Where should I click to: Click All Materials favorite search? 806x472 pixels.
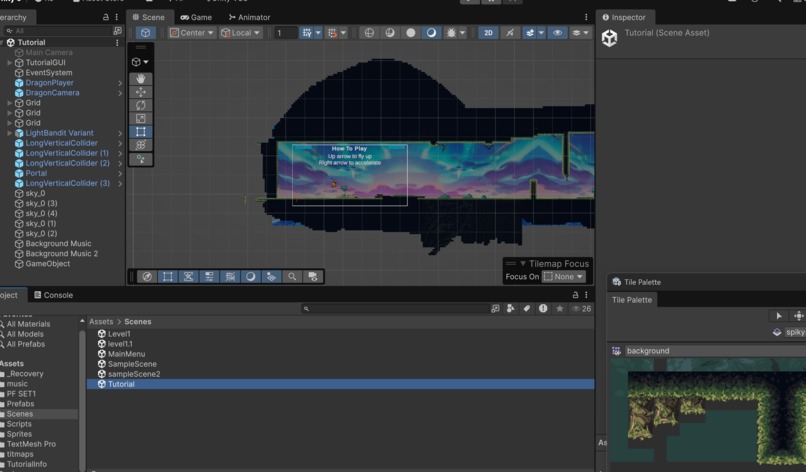tap(28, 324)
